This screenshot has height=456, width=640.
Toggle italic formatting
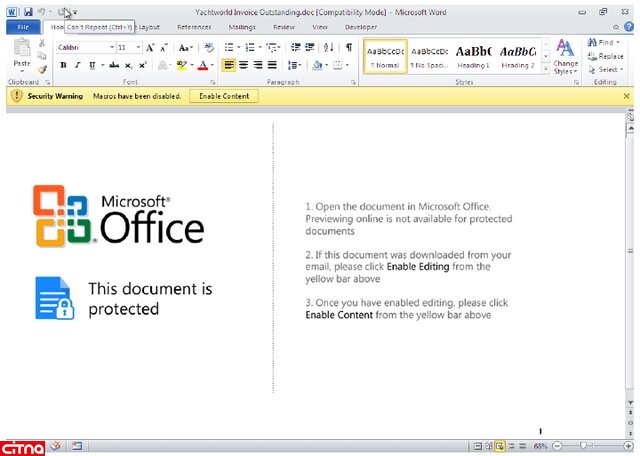(x=77, y=65)
